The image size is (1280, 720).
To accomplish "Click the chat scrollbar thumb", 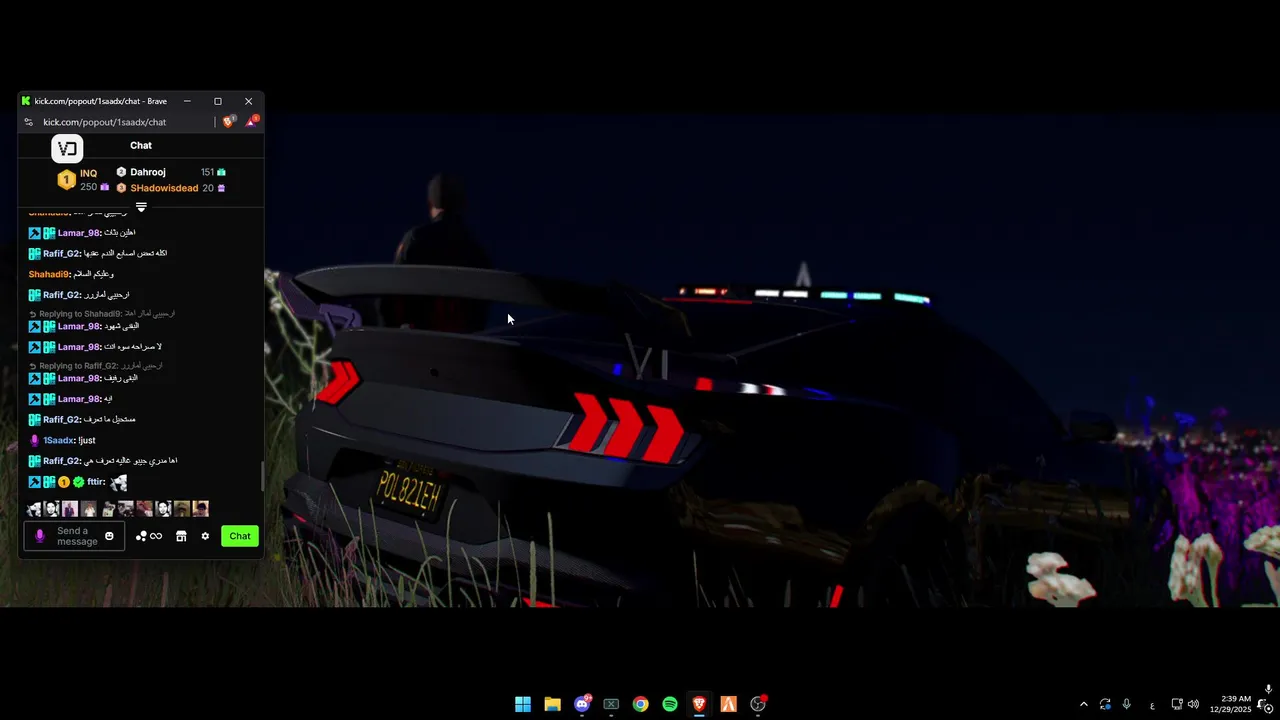I will [x=262, y=476].
